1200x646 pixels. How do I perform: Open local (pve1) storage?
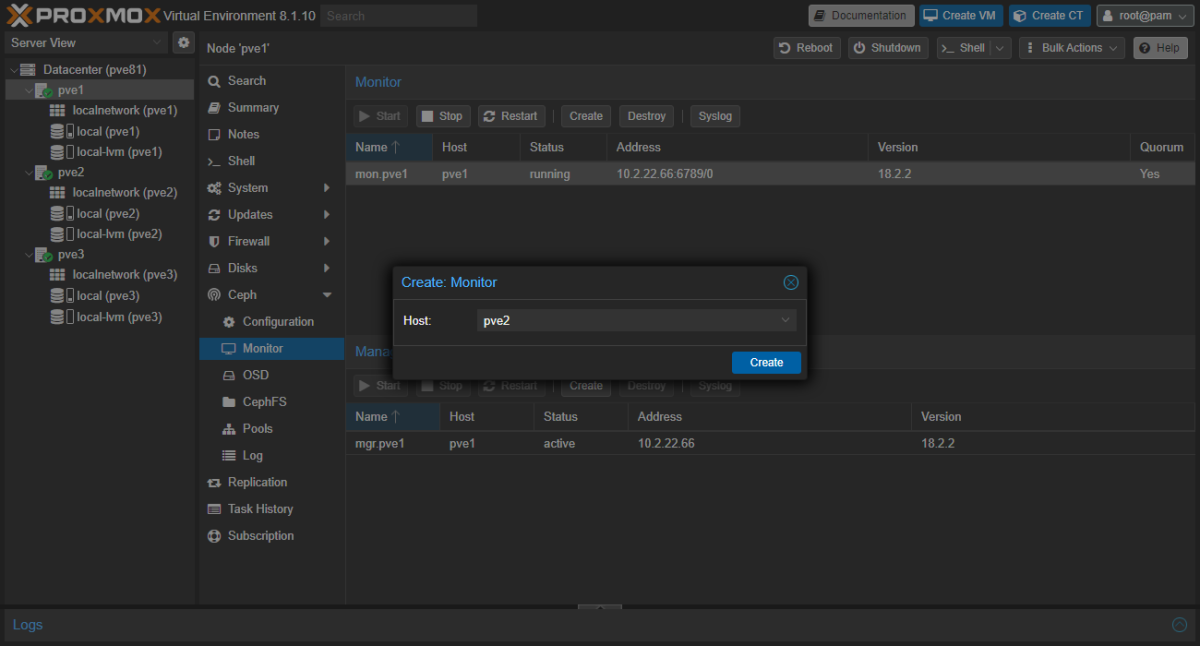pyautogui.click(x=95, y=131)
